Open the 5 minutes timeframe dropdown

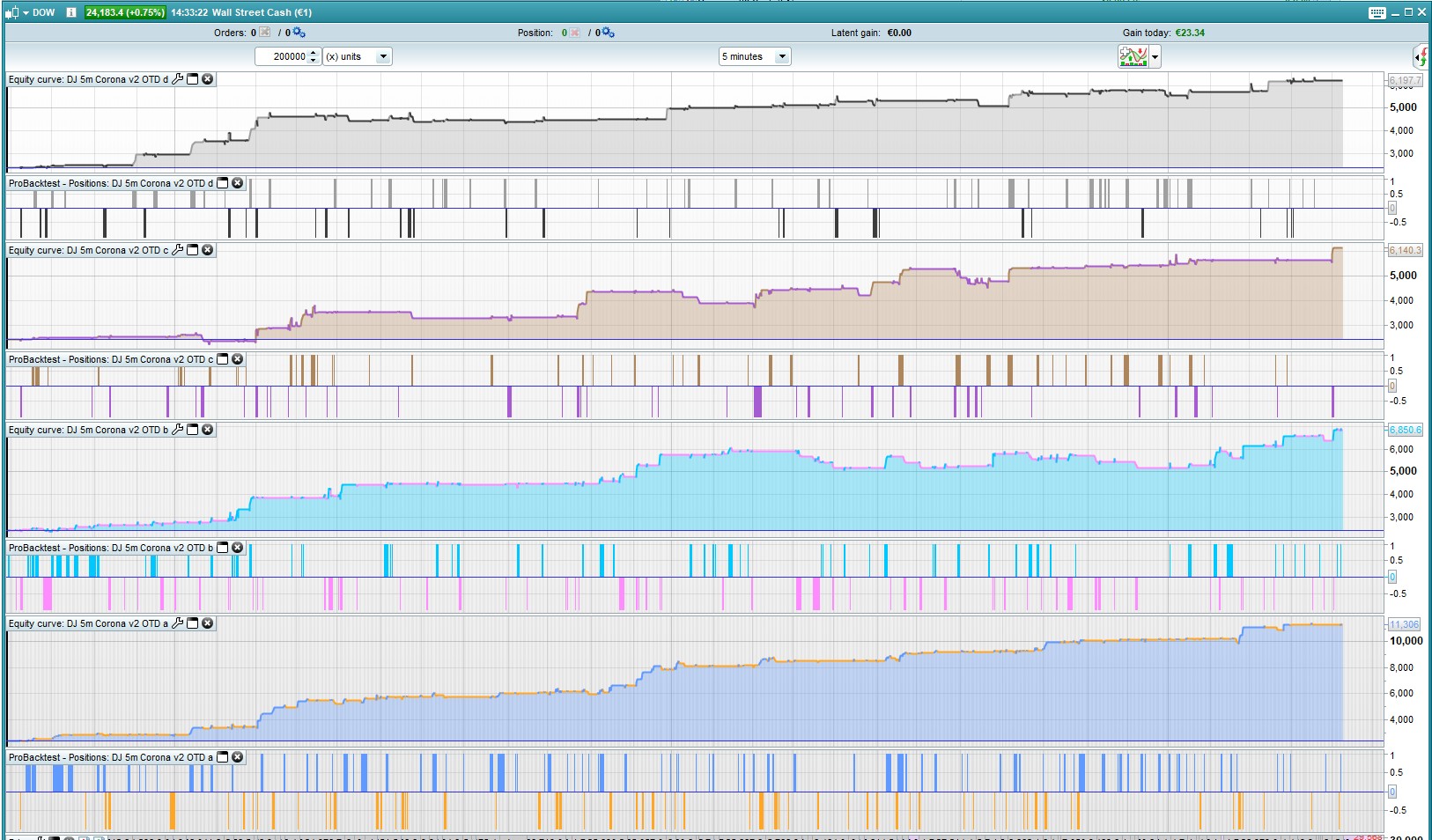pyautogui.click(x=781, y=56)
